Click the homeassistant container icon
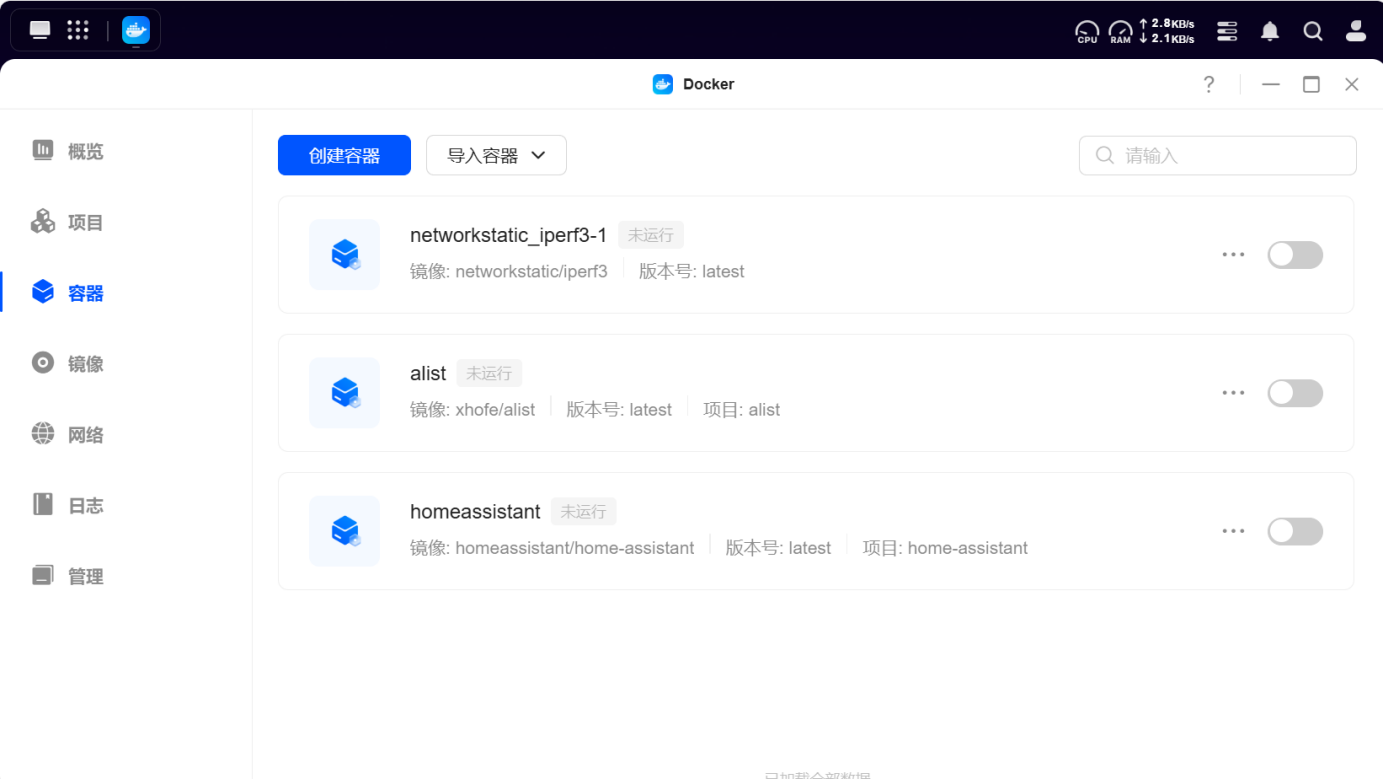 [344, 531]
